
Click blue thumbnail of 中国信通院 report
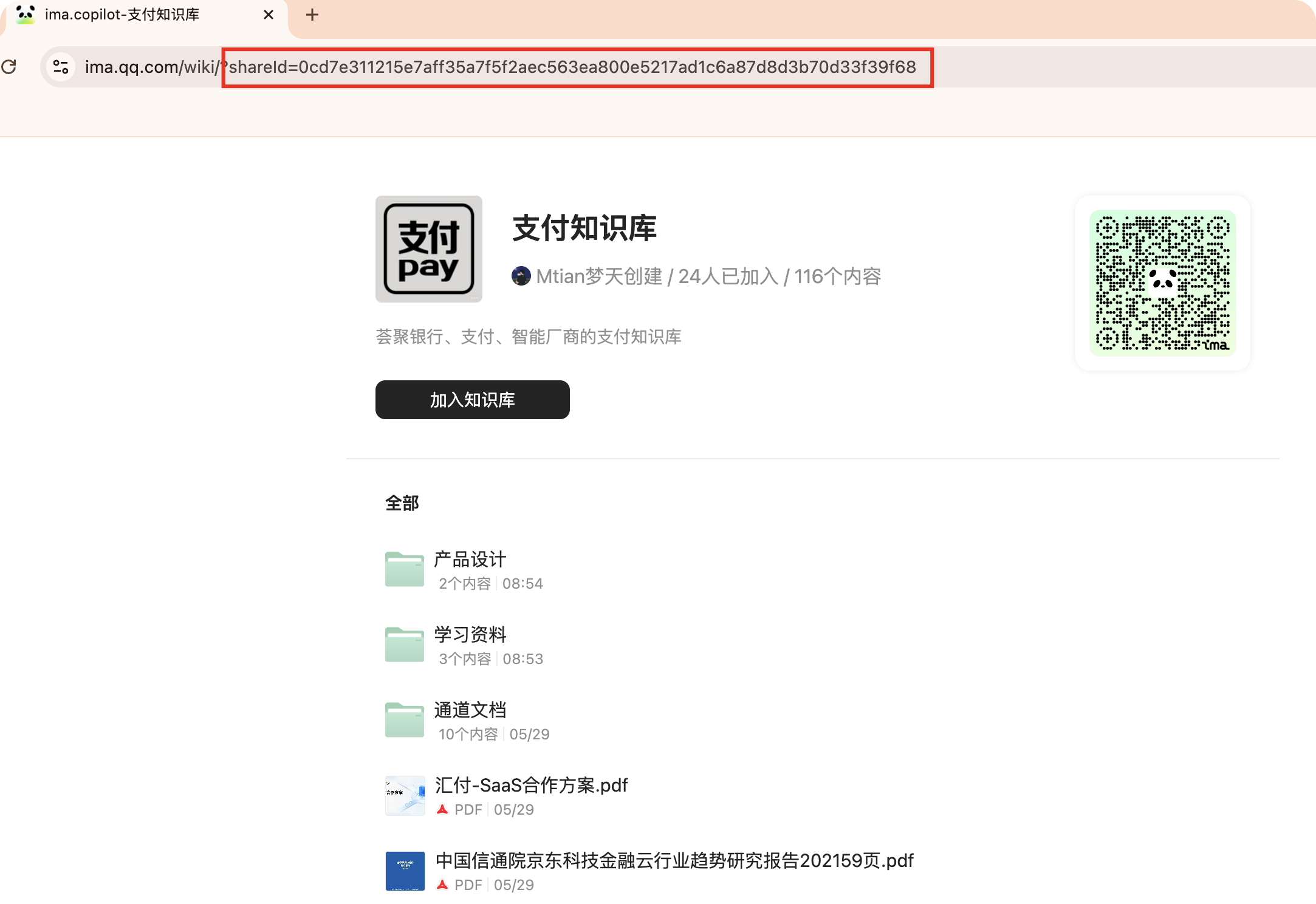point(405,871)
